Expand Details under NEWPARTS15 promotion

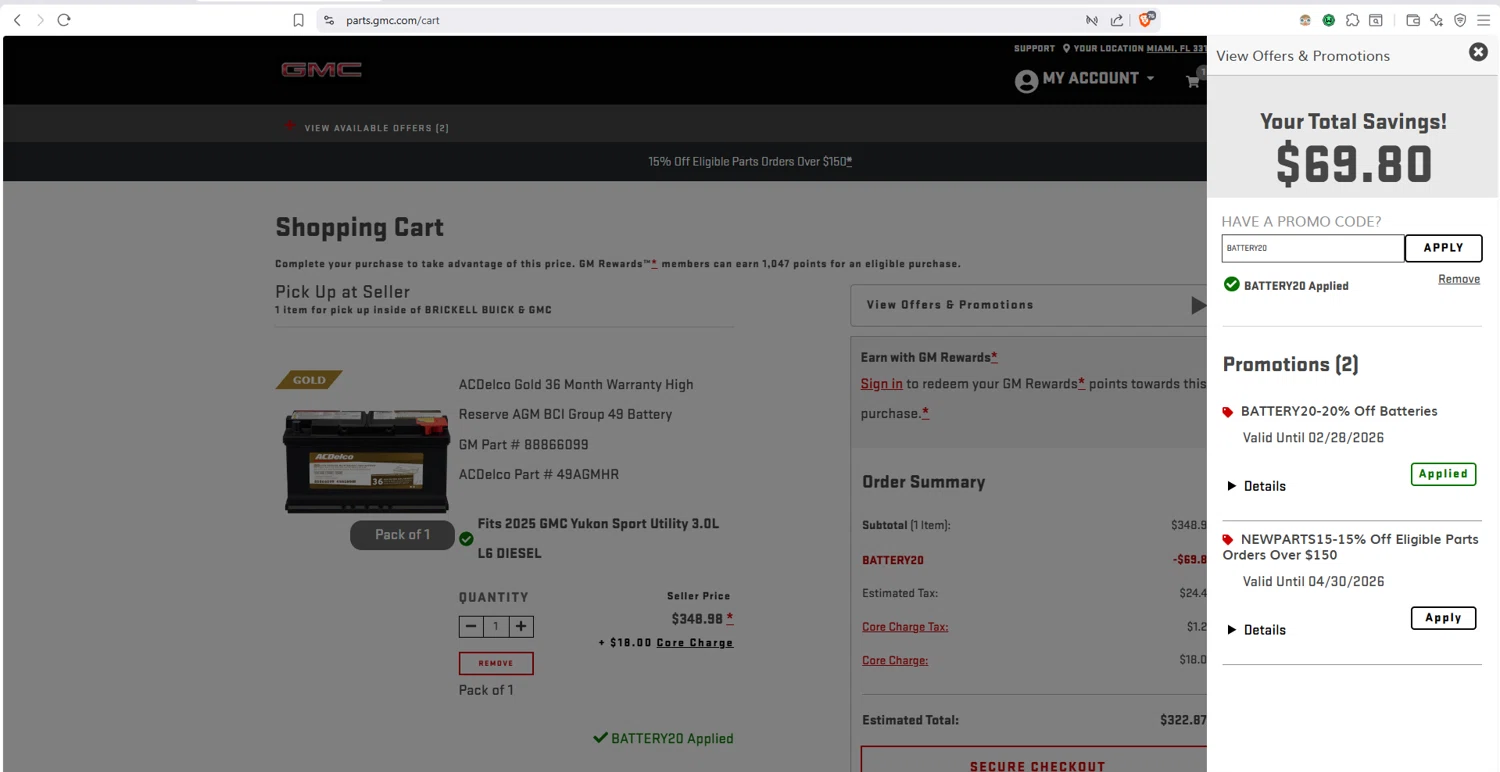click(1256, 630)
